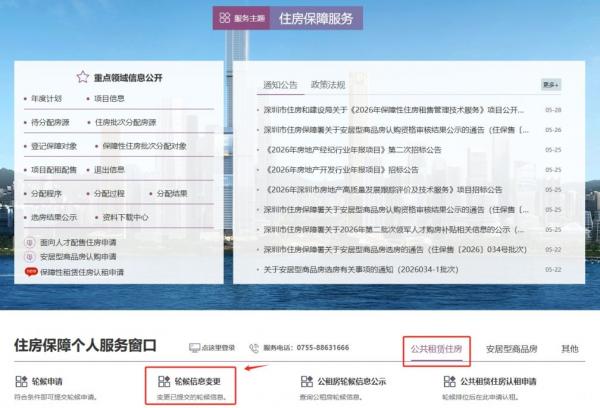
Task: Click the 更多+ button
Action: click(551, 85)
